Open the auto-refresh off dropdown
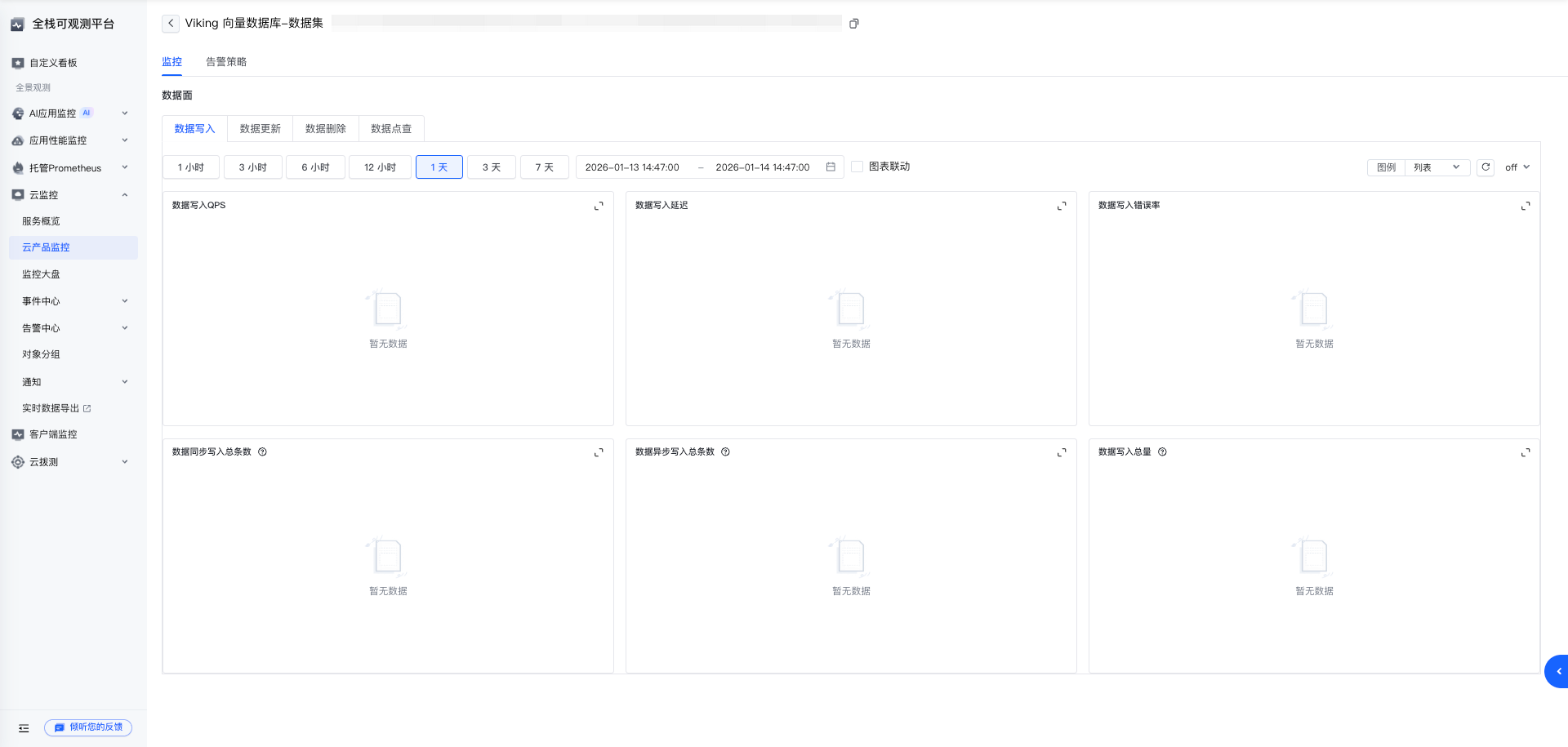 (1517, 167)
